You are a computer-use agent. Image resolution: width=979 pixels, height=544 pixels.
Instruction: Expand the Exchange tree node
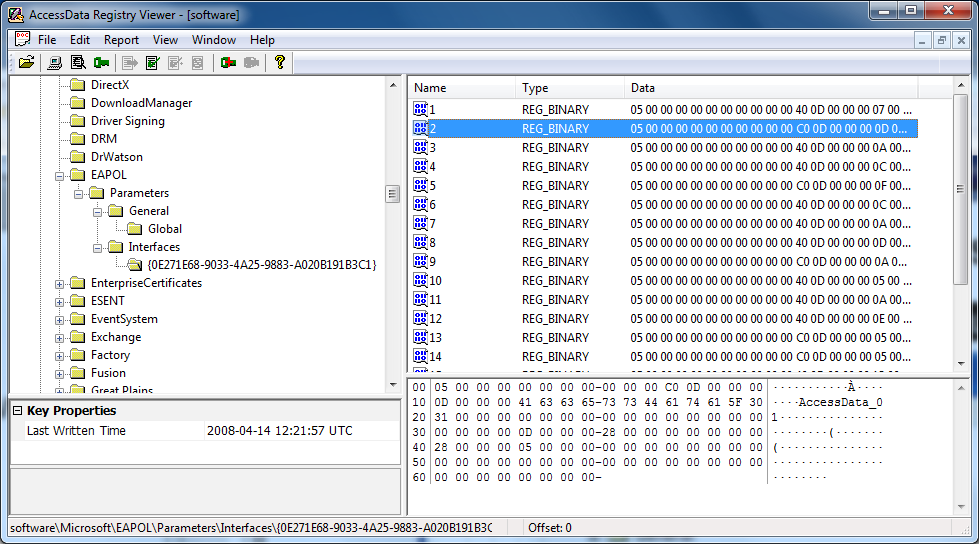coord(59,339)
